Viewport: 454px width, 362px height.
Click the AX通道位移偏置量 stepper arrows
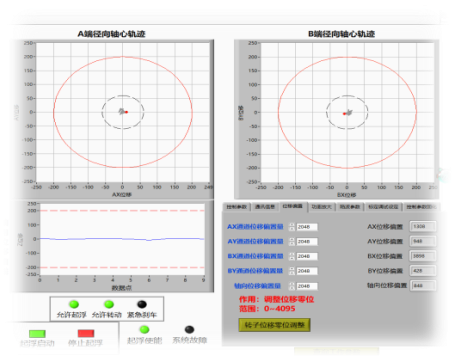coord(292,227)
